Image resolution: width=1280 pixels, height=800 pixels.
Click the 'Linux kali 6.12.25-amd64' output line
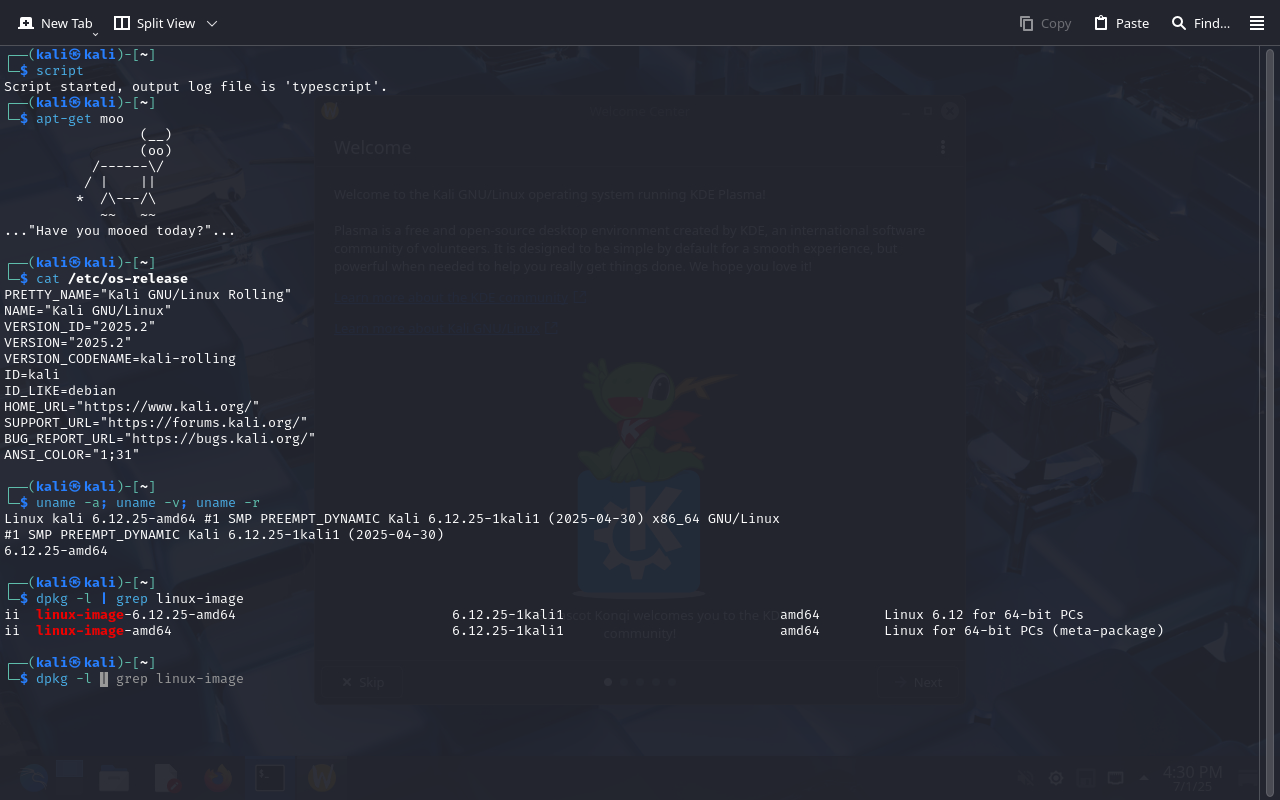[392, 519]
